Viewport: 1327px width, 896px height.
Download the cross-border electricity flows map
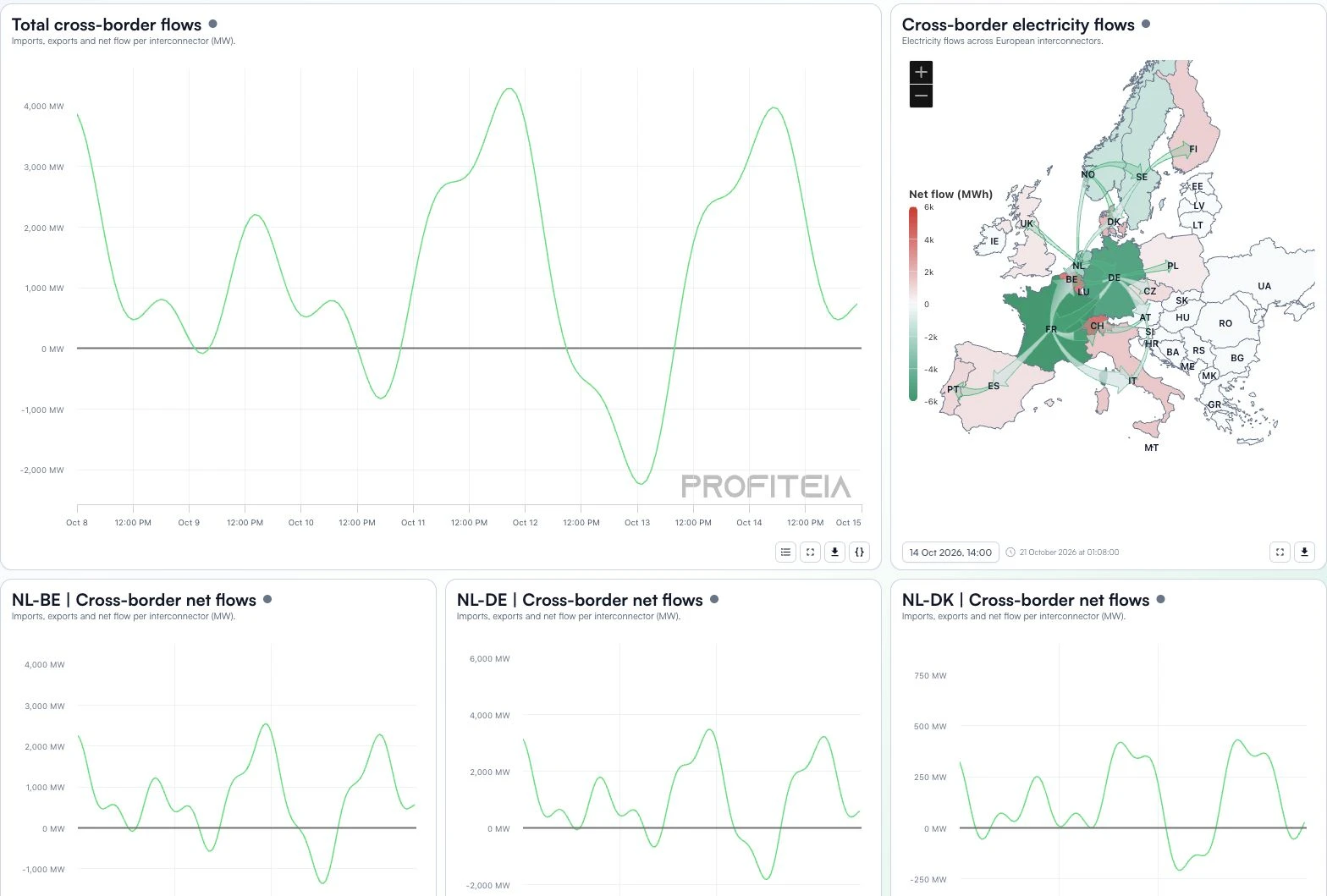(1304, 552)
